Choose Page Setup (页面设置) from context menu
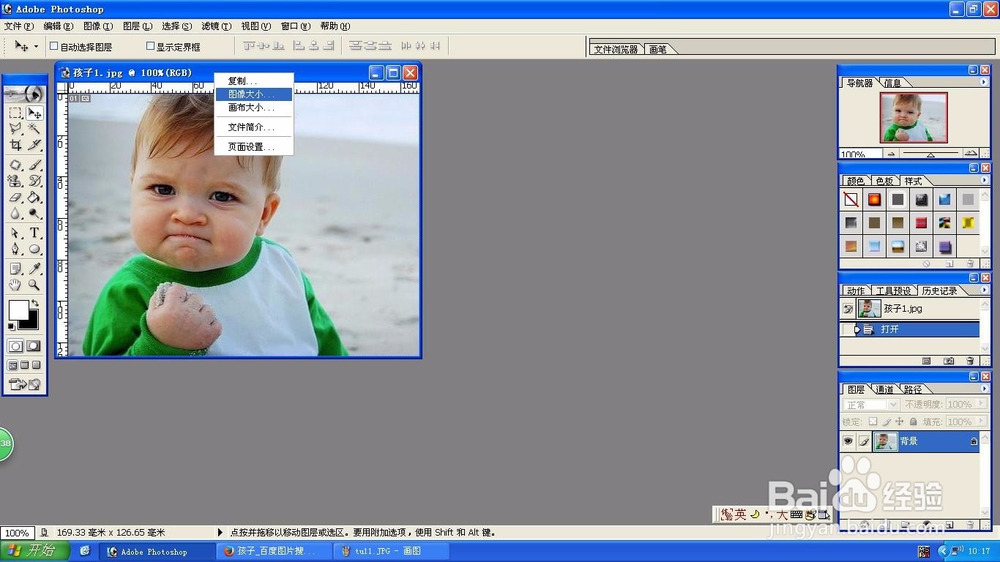 [253, 147]
